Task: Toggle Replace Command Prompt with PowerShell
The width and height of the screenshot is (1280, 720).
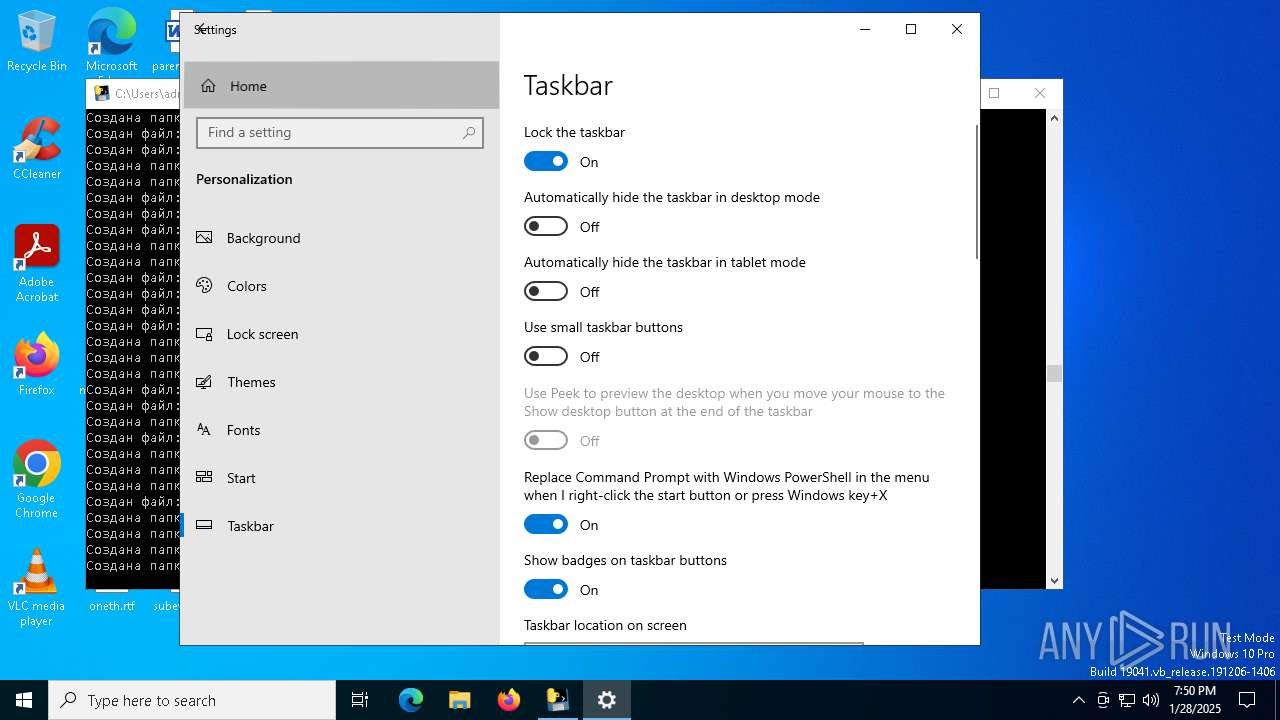Action: [x=546, y=524]
